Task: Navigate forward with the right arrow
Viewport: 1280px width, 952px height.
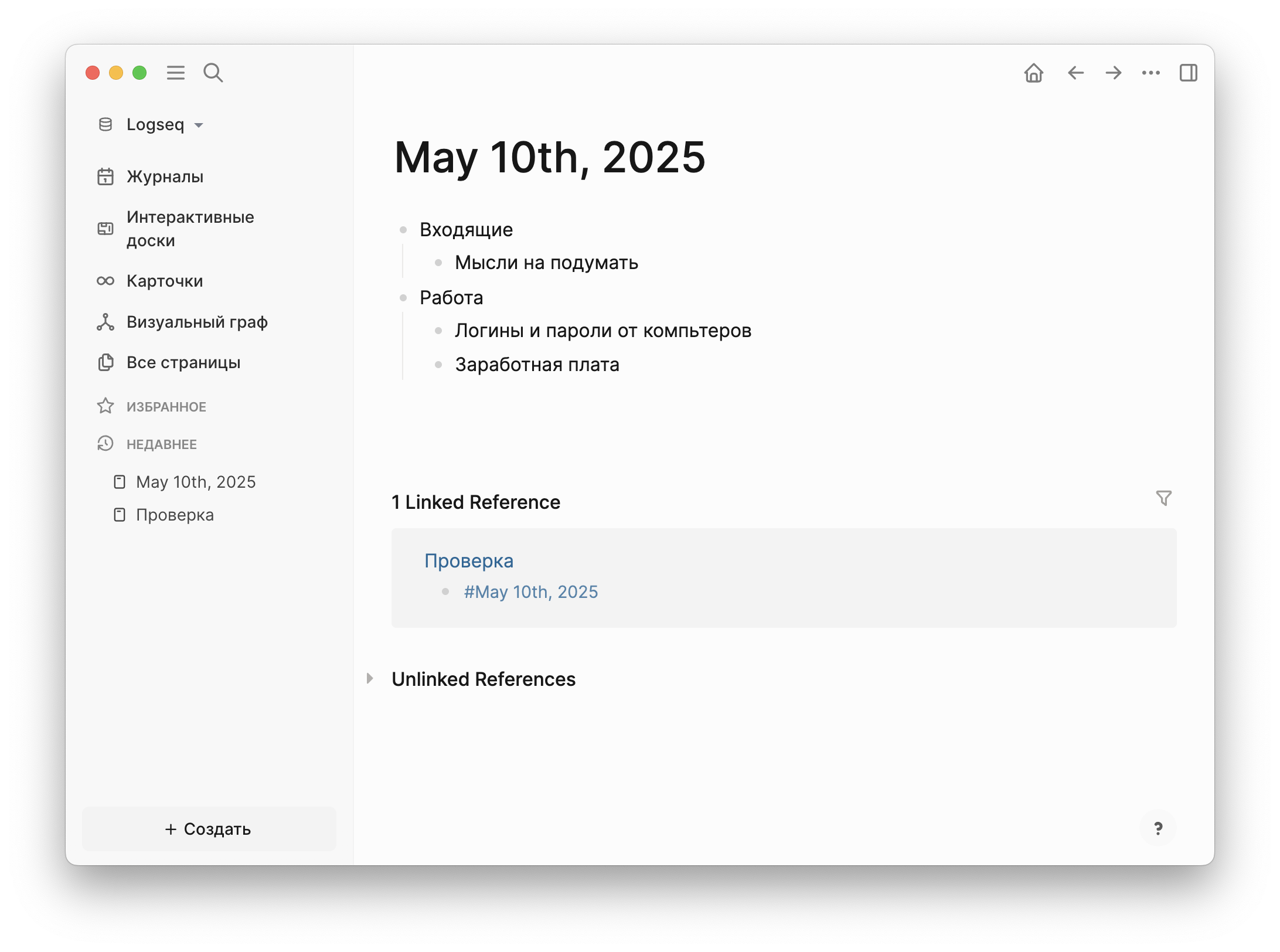Action: [x=1113, y=73]
